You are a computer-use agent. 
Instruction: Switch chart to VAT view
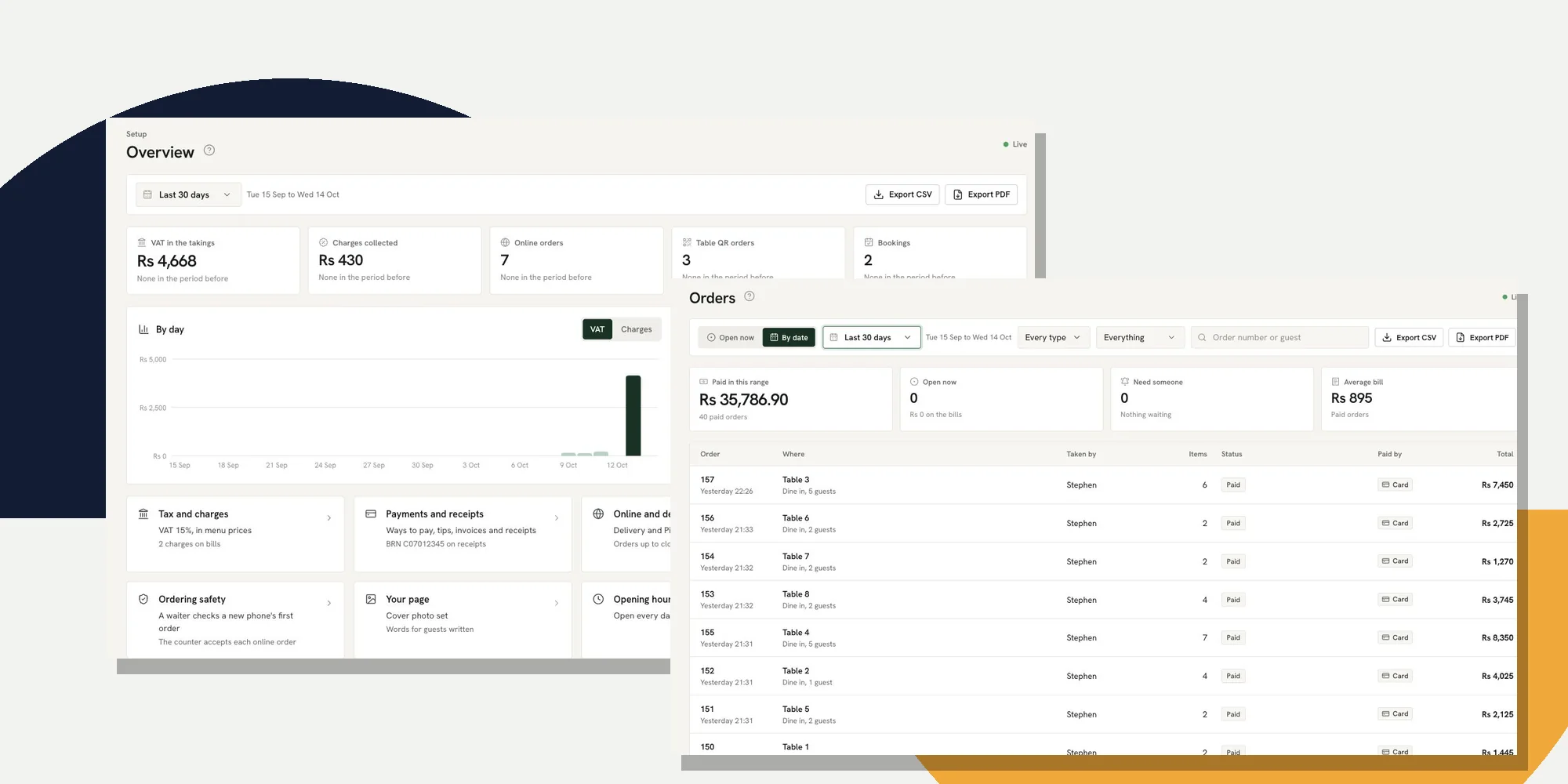(597, 329)
